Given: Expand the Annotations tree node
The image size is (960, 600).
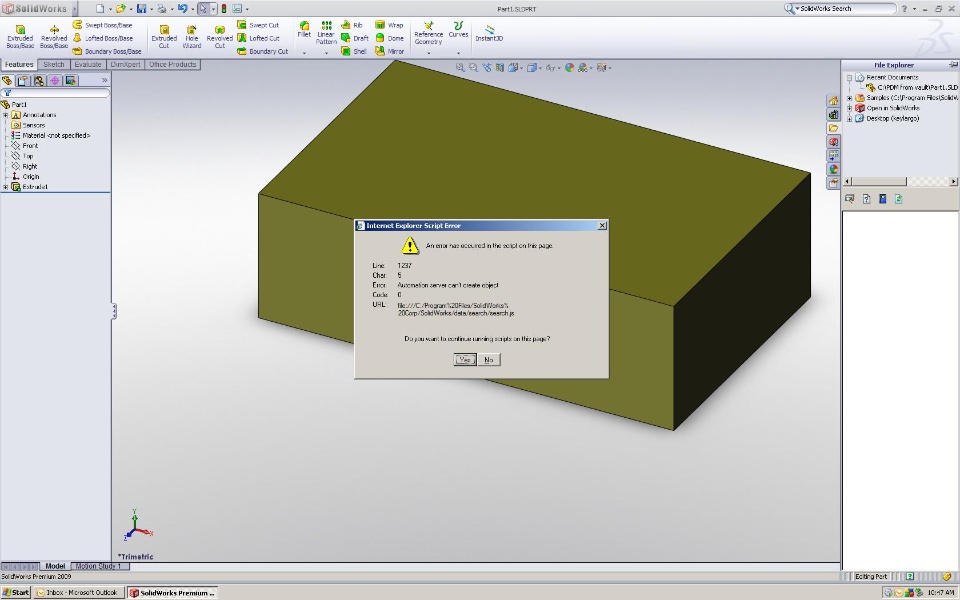Looking at the screenshot, I should (6, 115).
